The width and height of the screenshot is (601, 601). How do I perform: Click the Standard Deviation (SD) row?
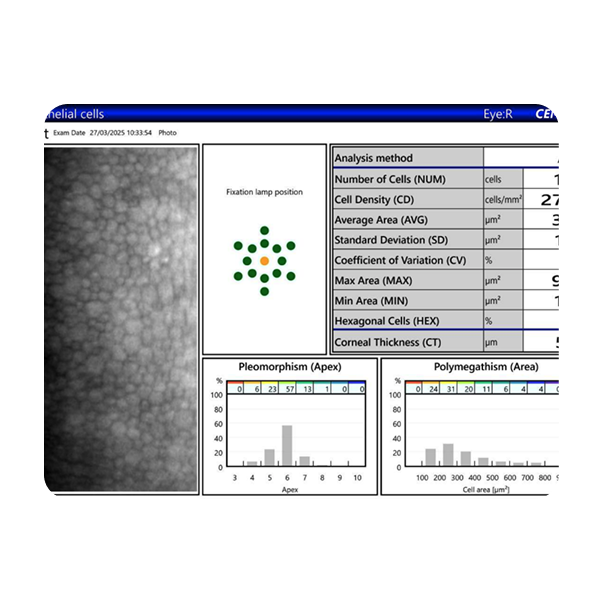407,240
